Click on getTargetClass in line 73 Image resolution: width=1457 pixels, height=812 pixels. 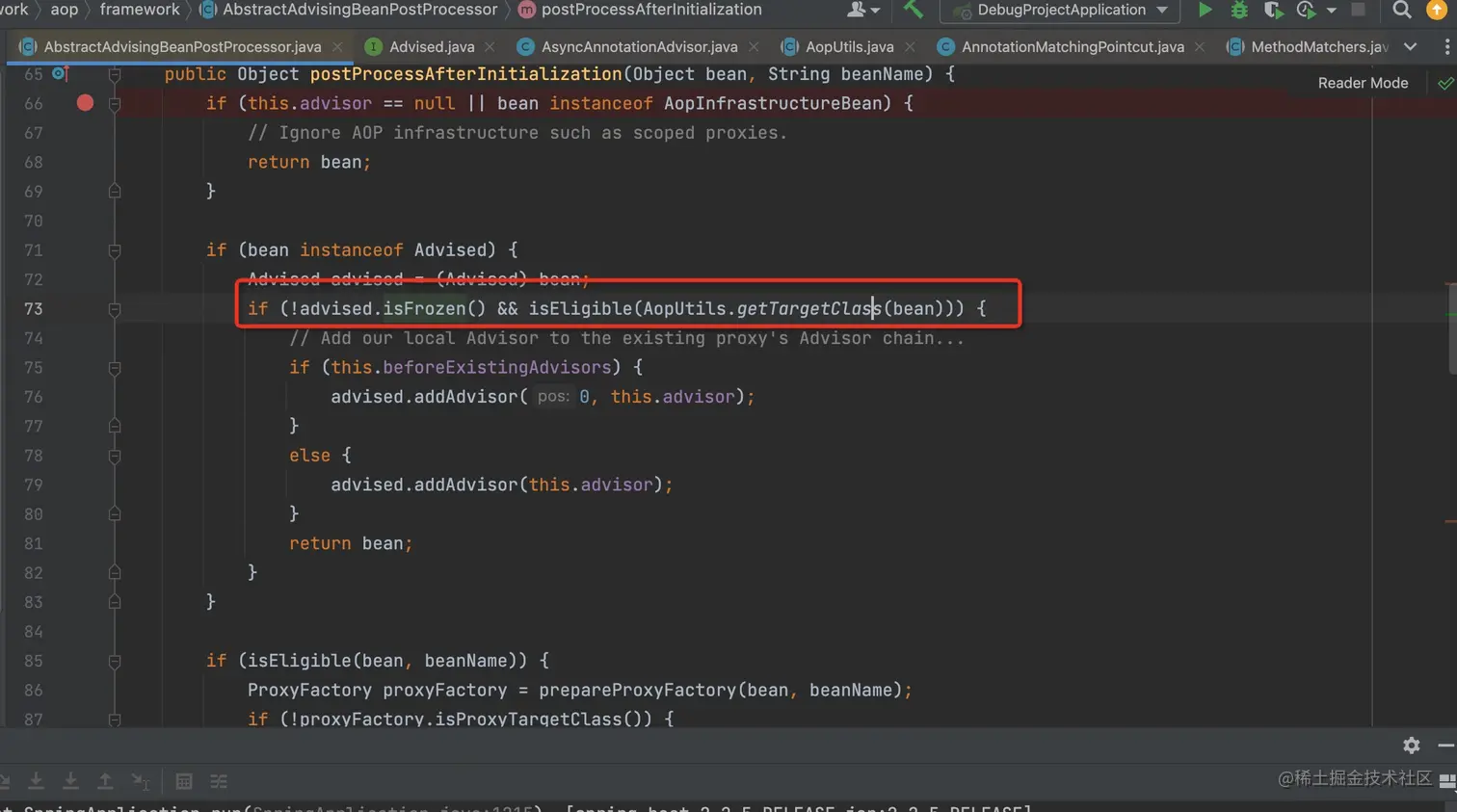pos(809,309)
